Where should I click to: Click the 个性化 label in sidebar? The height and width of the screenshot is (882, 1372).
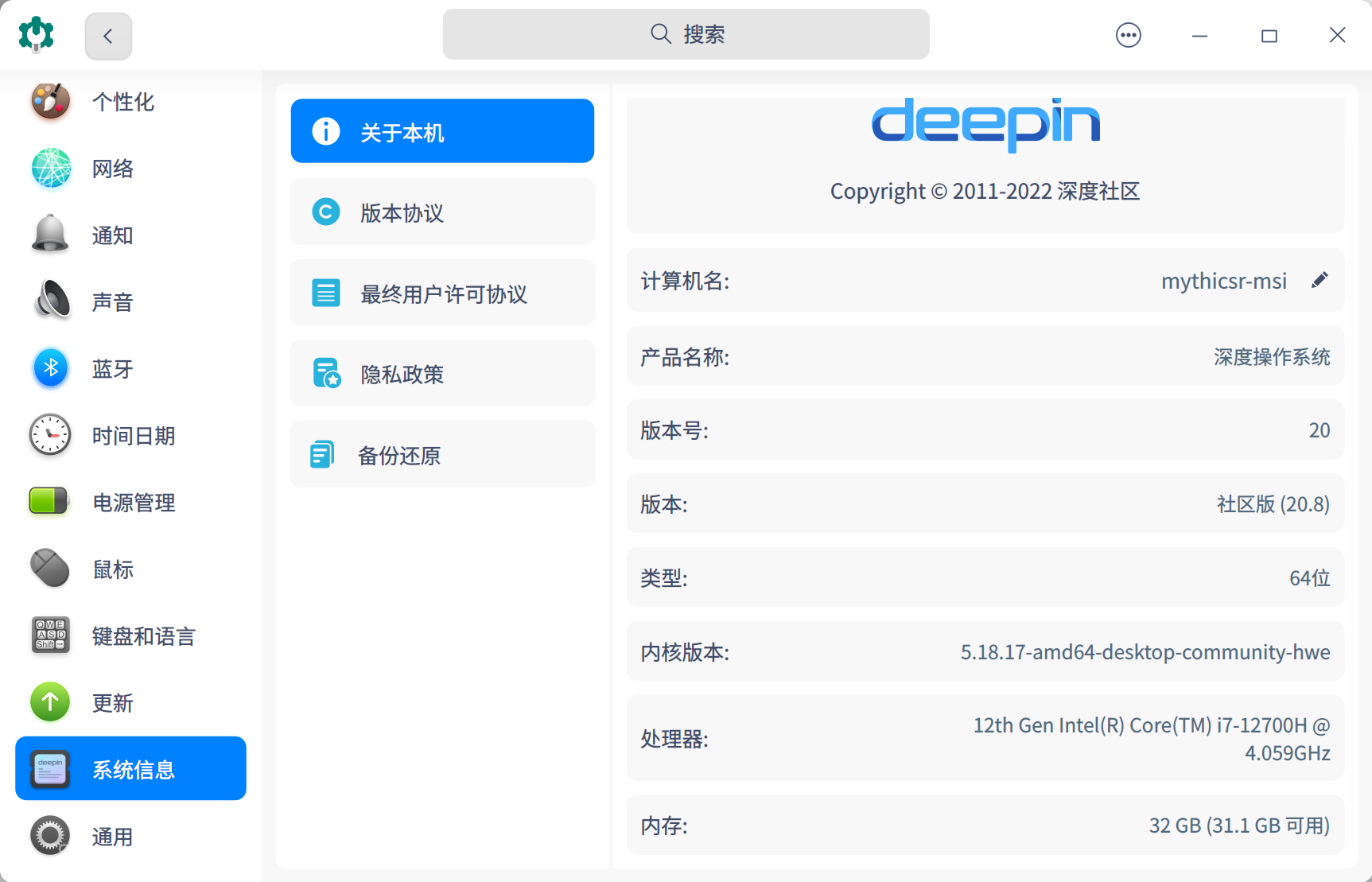click(x=123, y=102)
